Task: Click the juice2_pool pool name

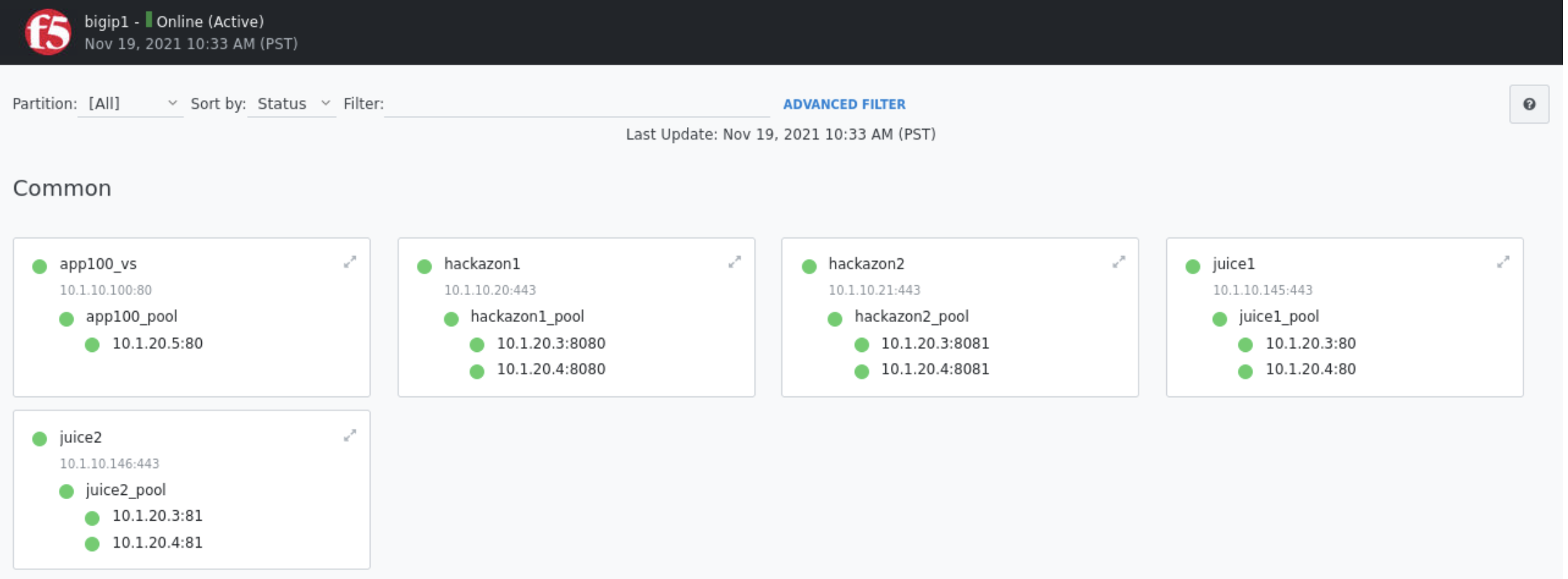Action: [126, 490]
